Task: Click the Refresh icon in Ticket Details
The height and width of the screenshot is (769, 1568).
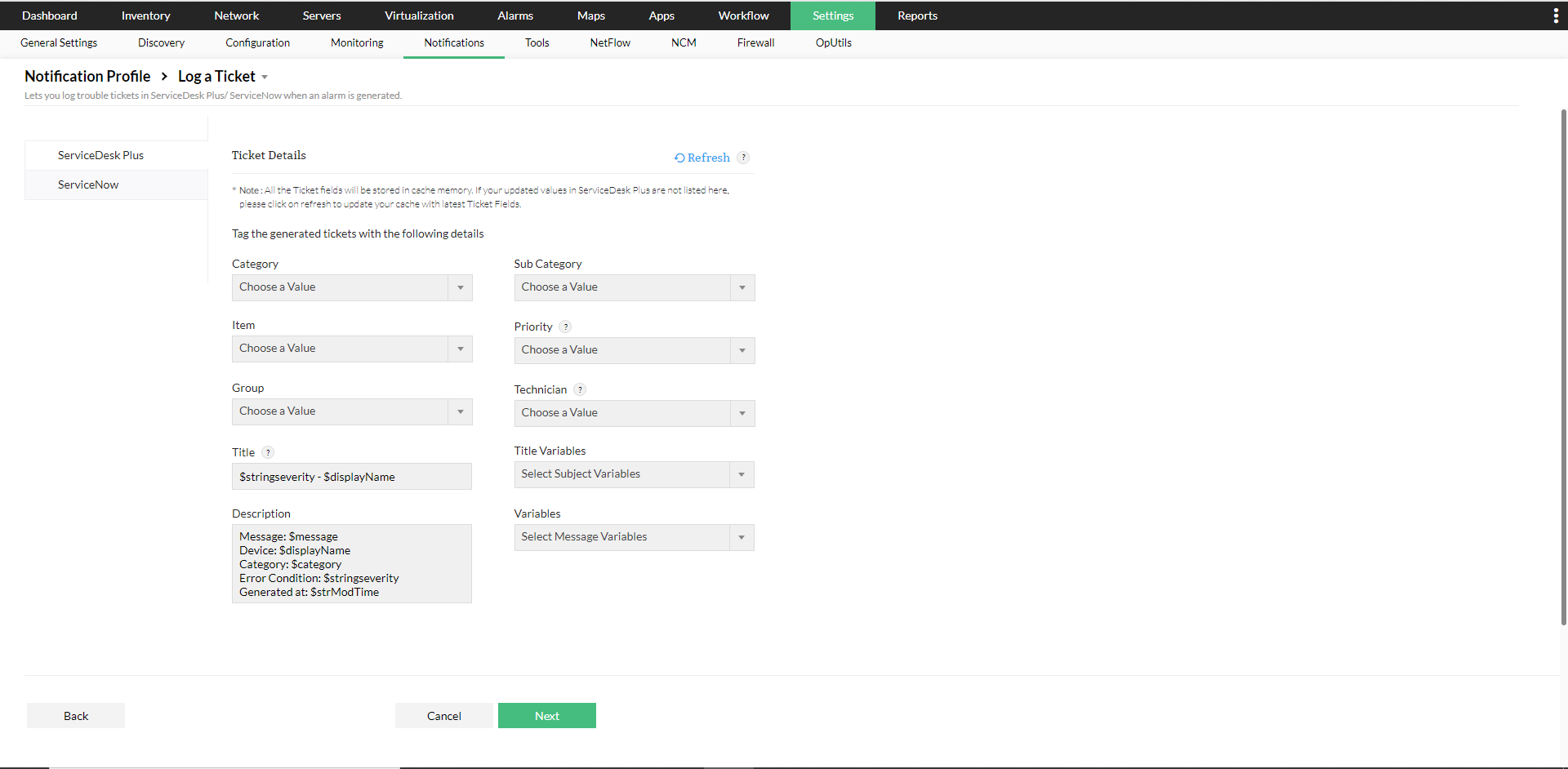Action: (680, 158)
